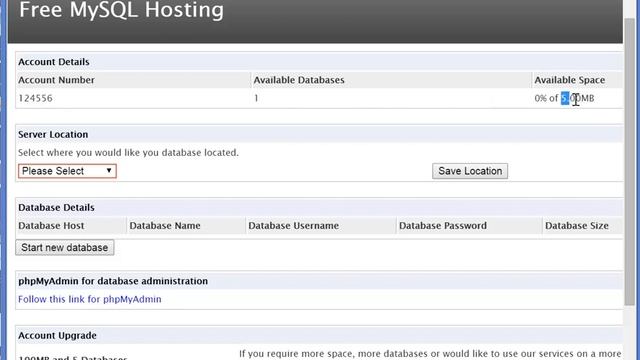Click the Server Location section heading

pos(53,135)
